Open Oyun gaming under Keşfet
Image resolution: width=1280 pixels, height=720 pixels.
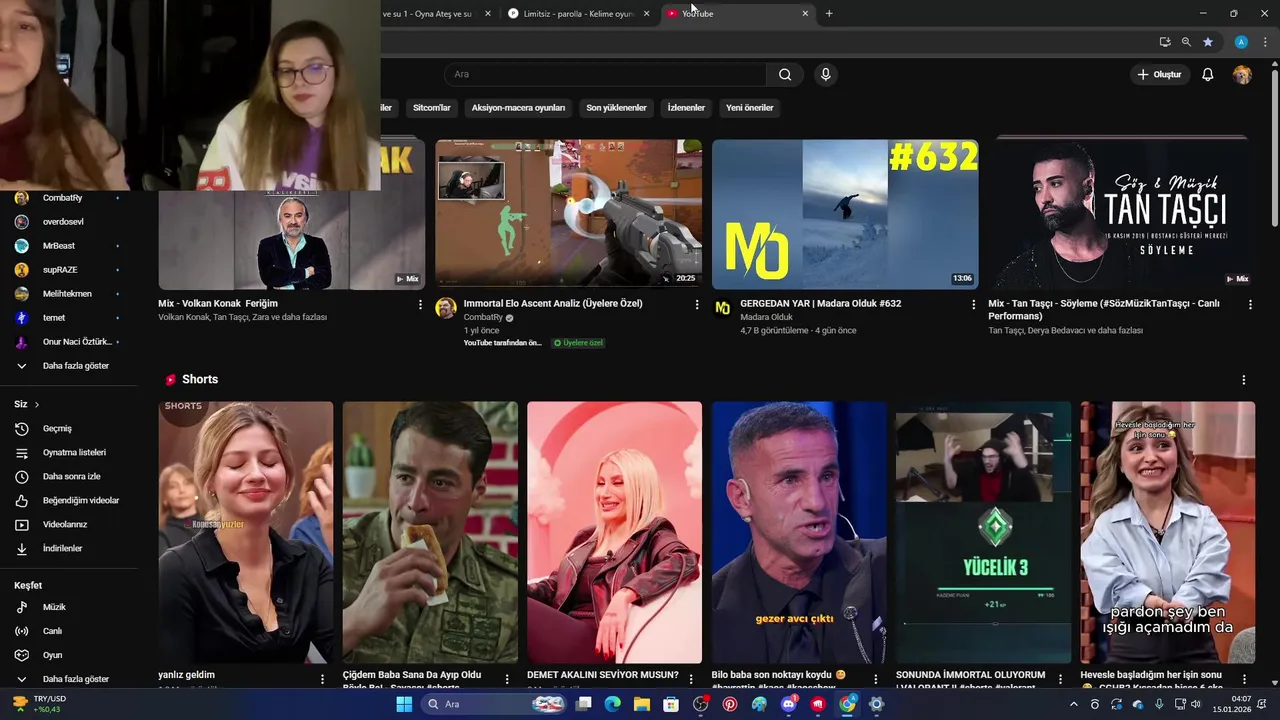[x=68, y=655]
